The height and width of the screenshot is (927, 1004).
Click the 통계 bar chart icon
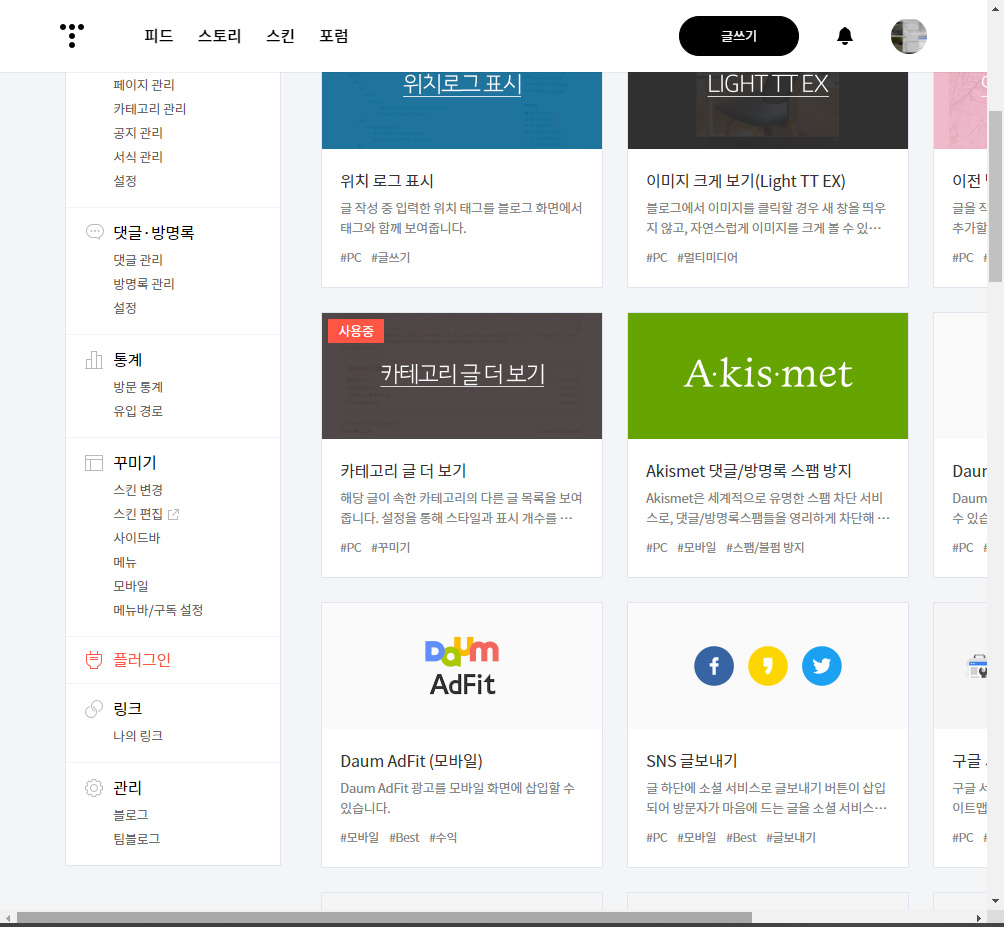coord(94,360)
